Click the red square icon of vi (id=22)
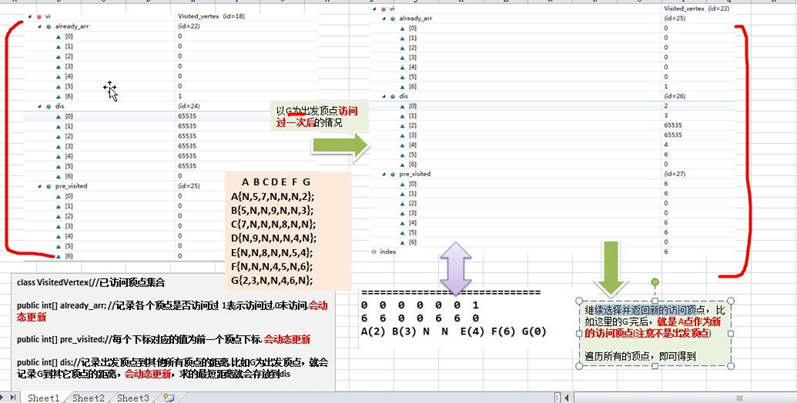 point(383,9)
